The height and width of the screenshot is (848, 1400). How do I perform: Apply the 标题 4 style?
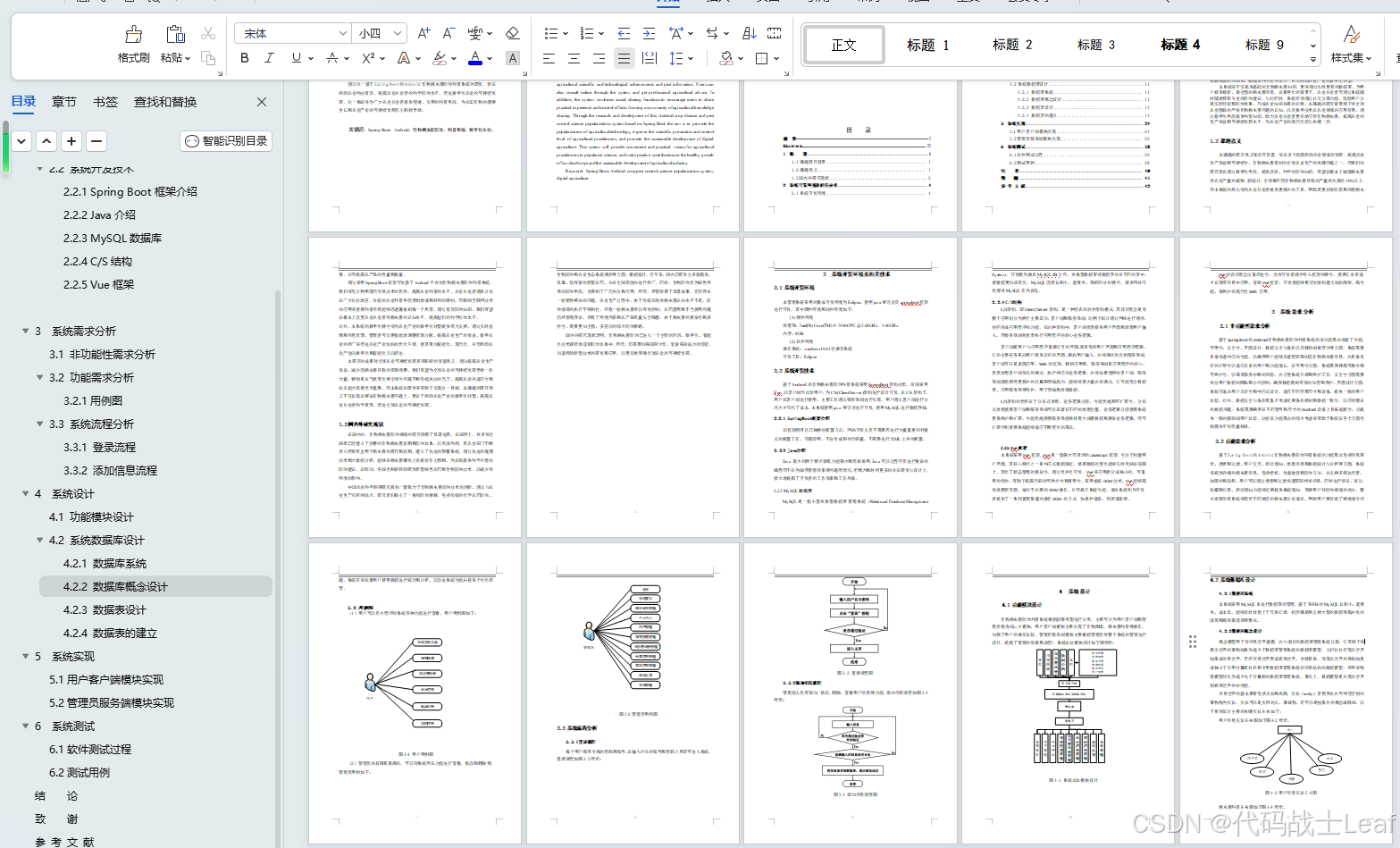click(x=1180, y=45)
